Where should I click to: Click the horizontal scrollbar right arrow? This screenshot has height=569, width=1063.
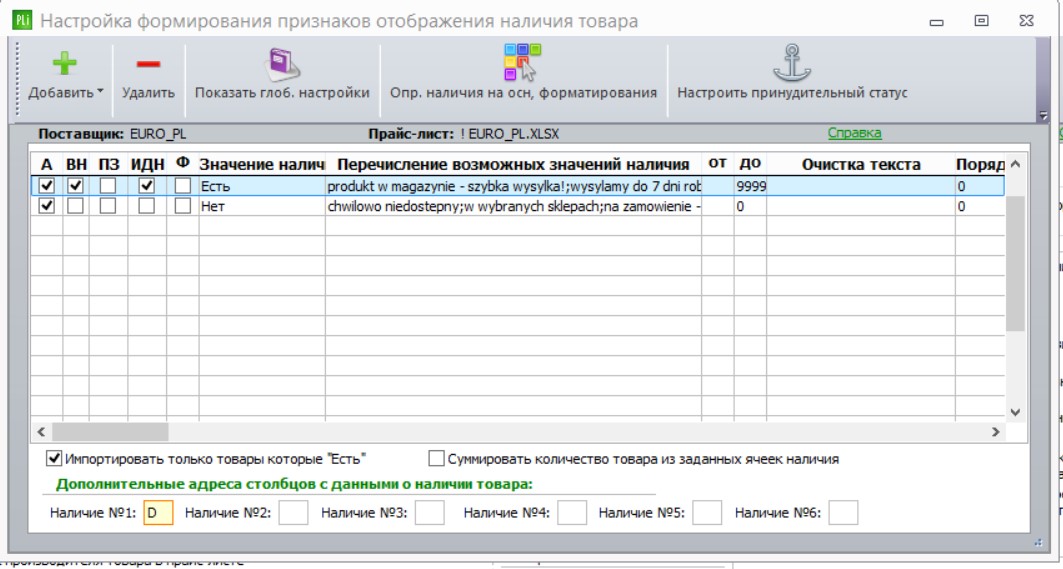995,431
